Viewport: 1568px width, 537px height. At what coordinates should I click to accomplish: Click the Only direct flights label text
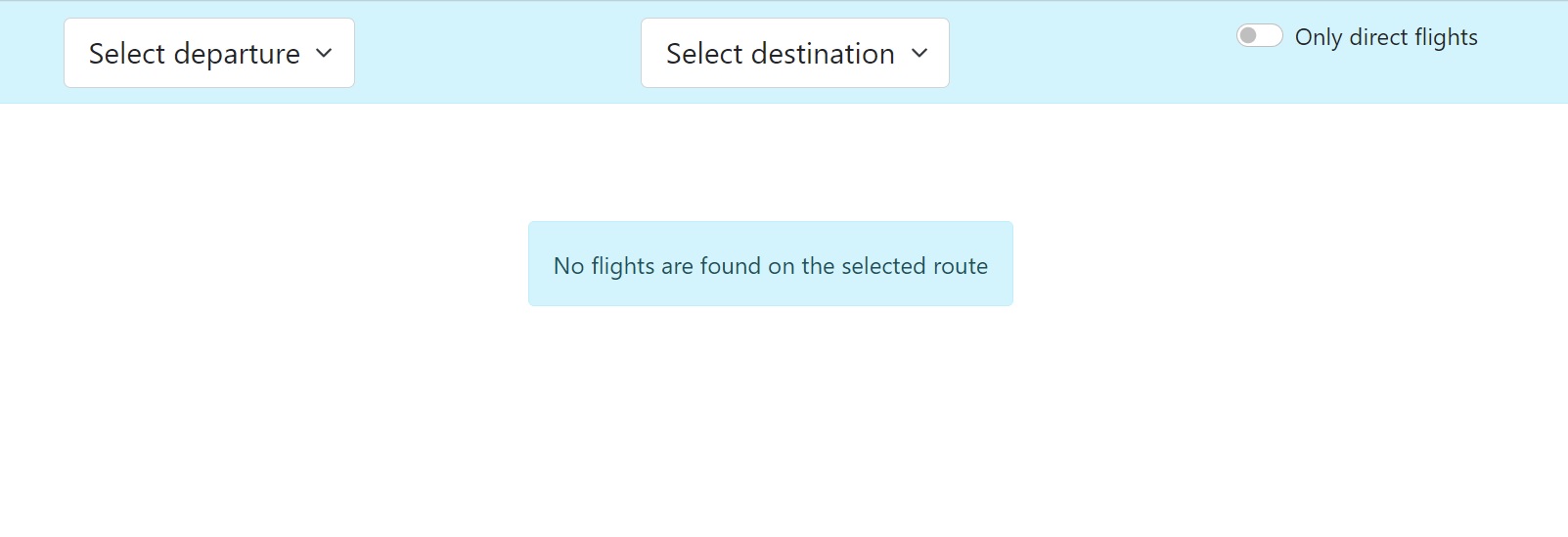point(1386,37)
